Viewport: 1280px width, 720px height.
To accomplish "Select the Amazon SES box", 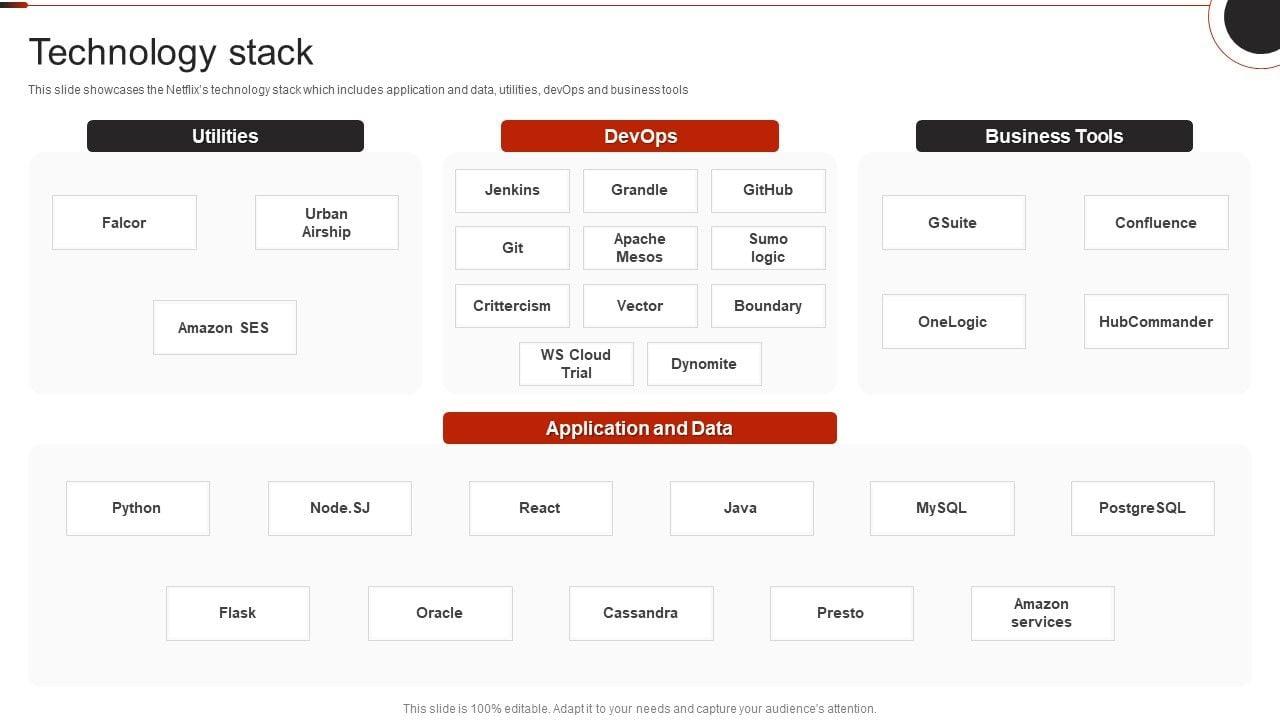I will pos(225,327).
